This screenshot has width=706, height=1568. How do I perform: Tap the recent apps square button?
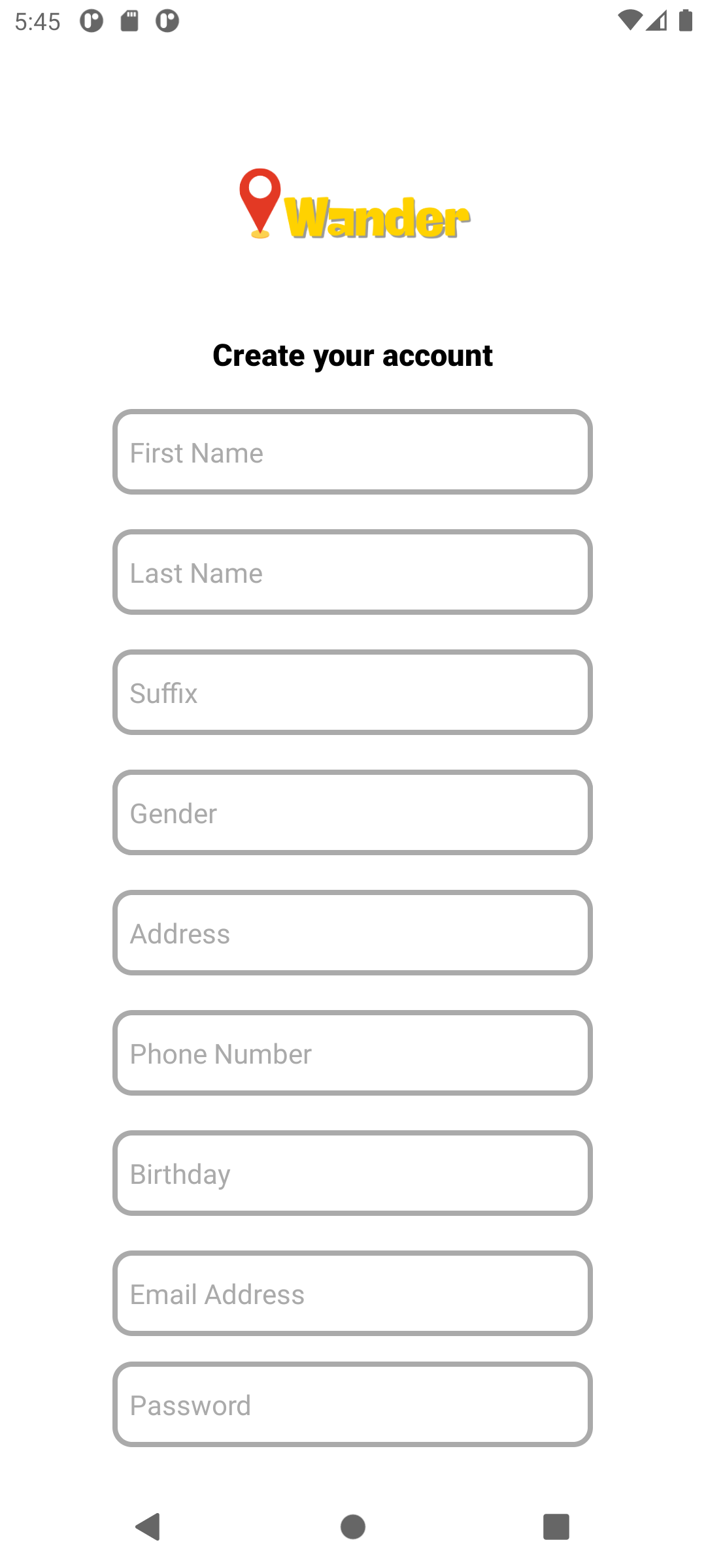tap(556, 1527)
